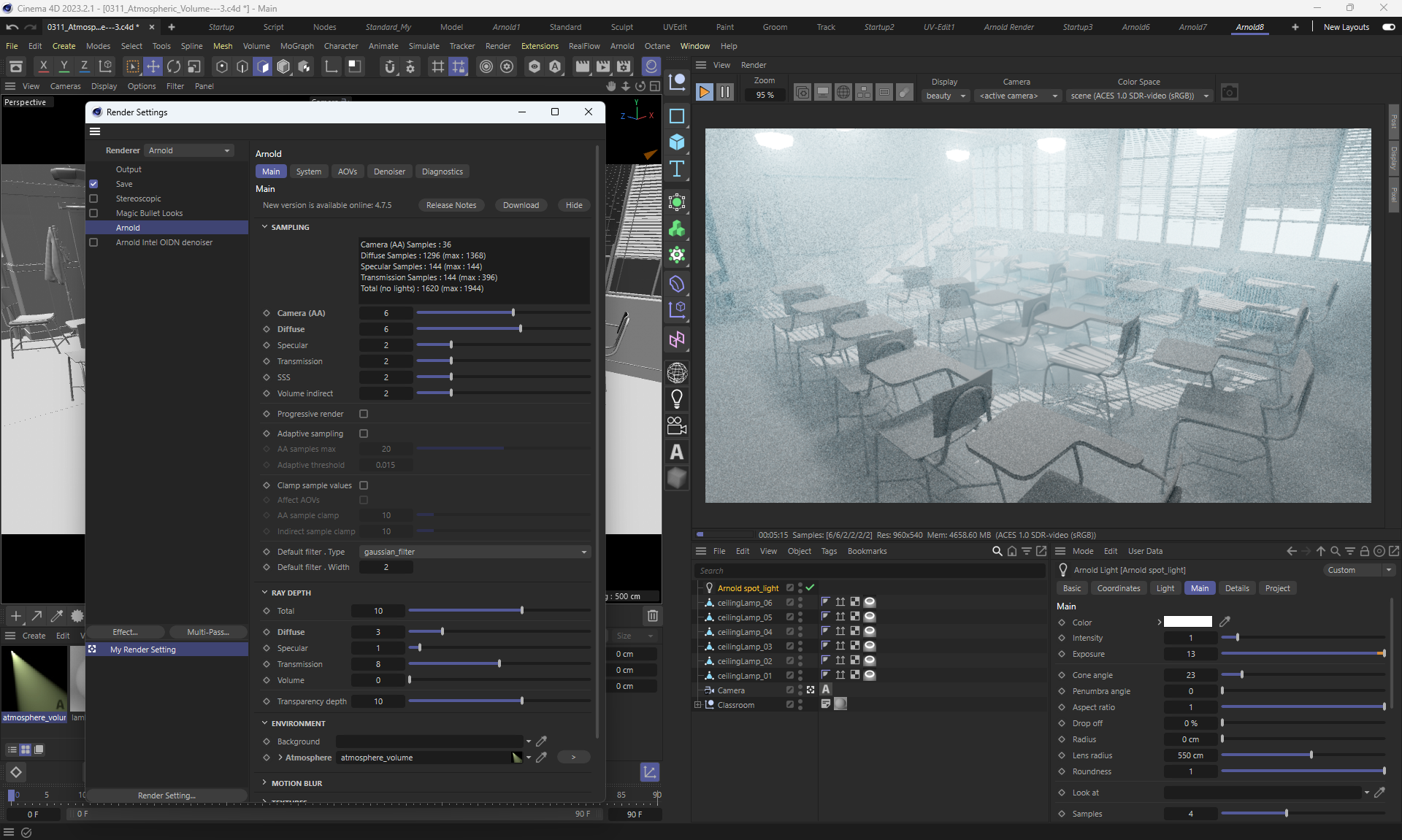Enable Adaptive sampling checkbox
The image size is (1402, 840).
click(x=364, y=434)
